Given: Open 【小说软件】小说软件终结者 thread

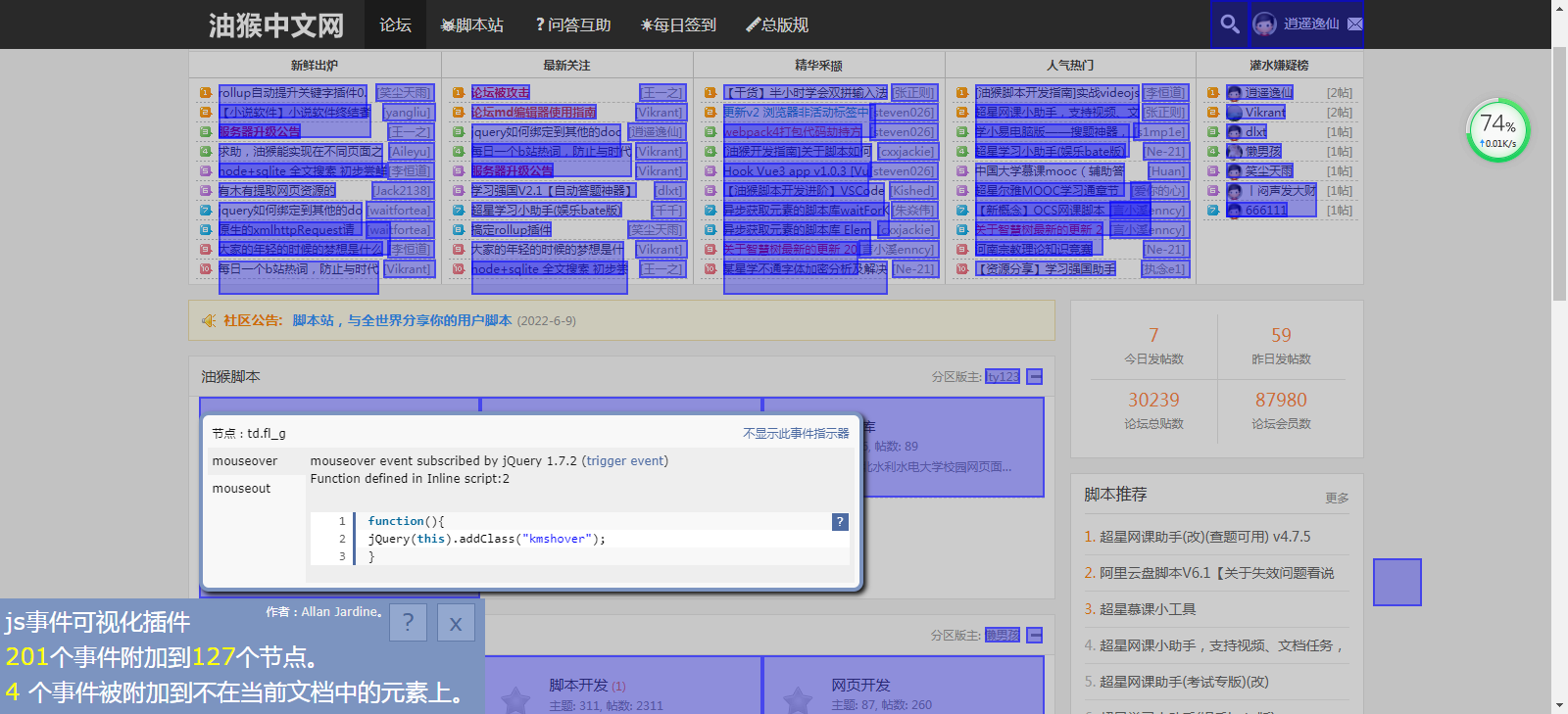Looking at the screenshot, I should tap(295, 112).
